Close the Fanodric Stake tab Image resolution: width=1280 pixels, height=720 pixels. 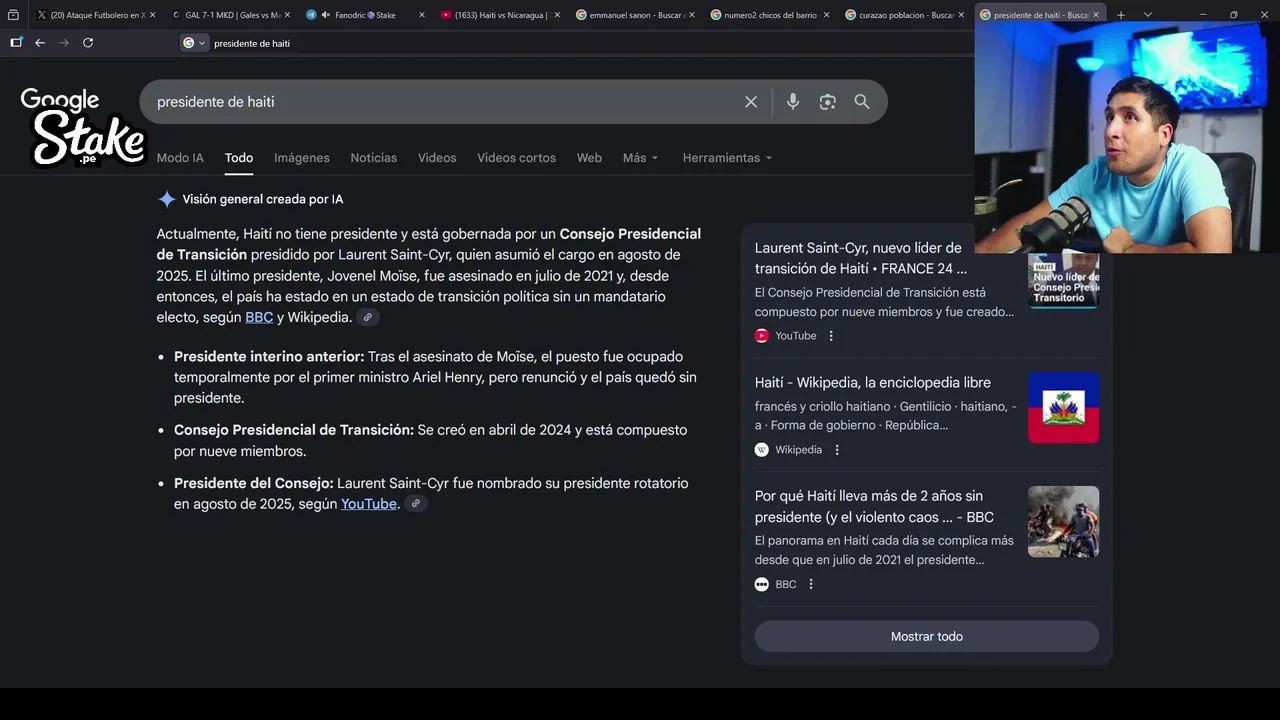(421, 15)
